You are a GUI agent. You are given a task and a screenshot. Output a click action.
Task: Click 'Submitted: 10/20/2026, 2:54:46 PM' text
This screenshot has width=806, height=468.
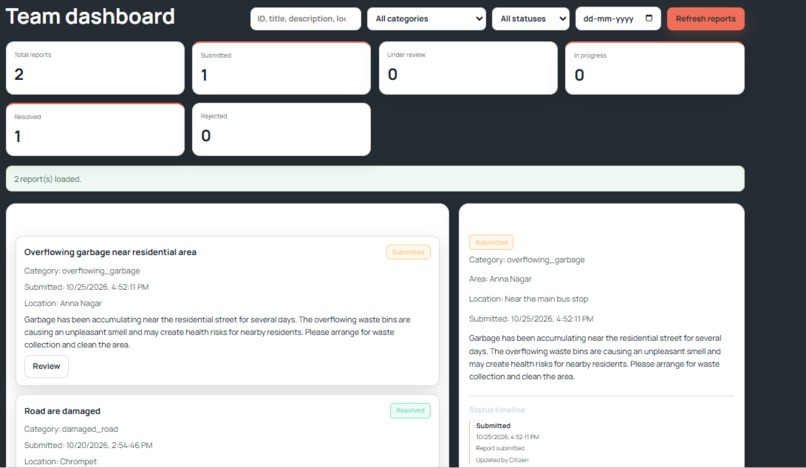[88, 445]
